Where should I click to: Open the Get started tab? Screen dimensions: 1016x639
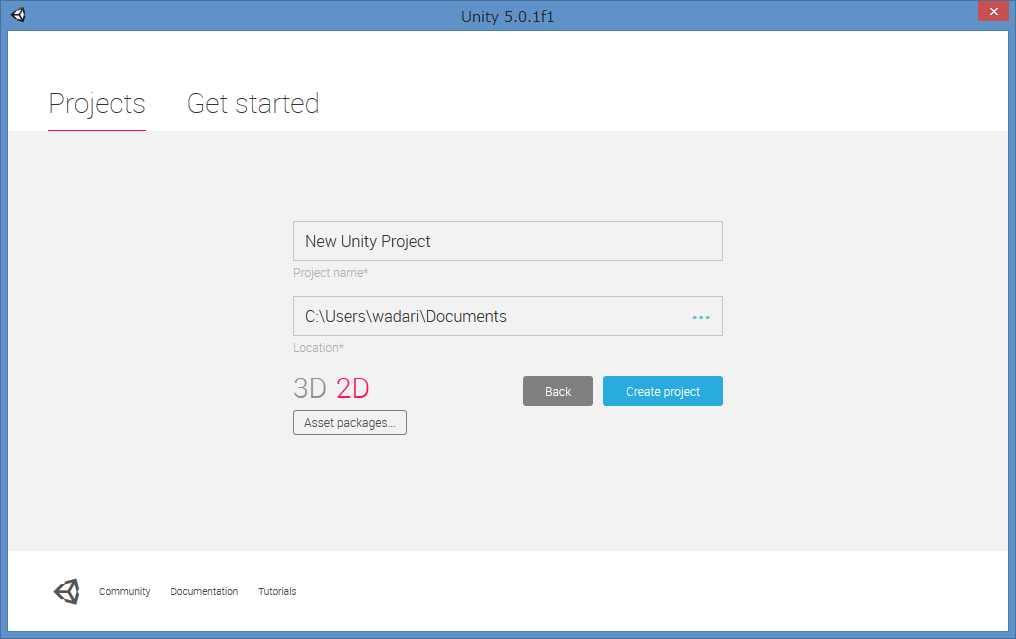[x=253, y=104]
